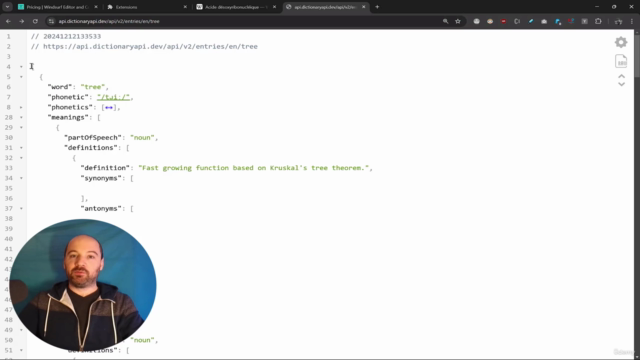The image size is (640, 360).
Task: Click the blue eyedropper extension icon
Action: coord(531,21)
